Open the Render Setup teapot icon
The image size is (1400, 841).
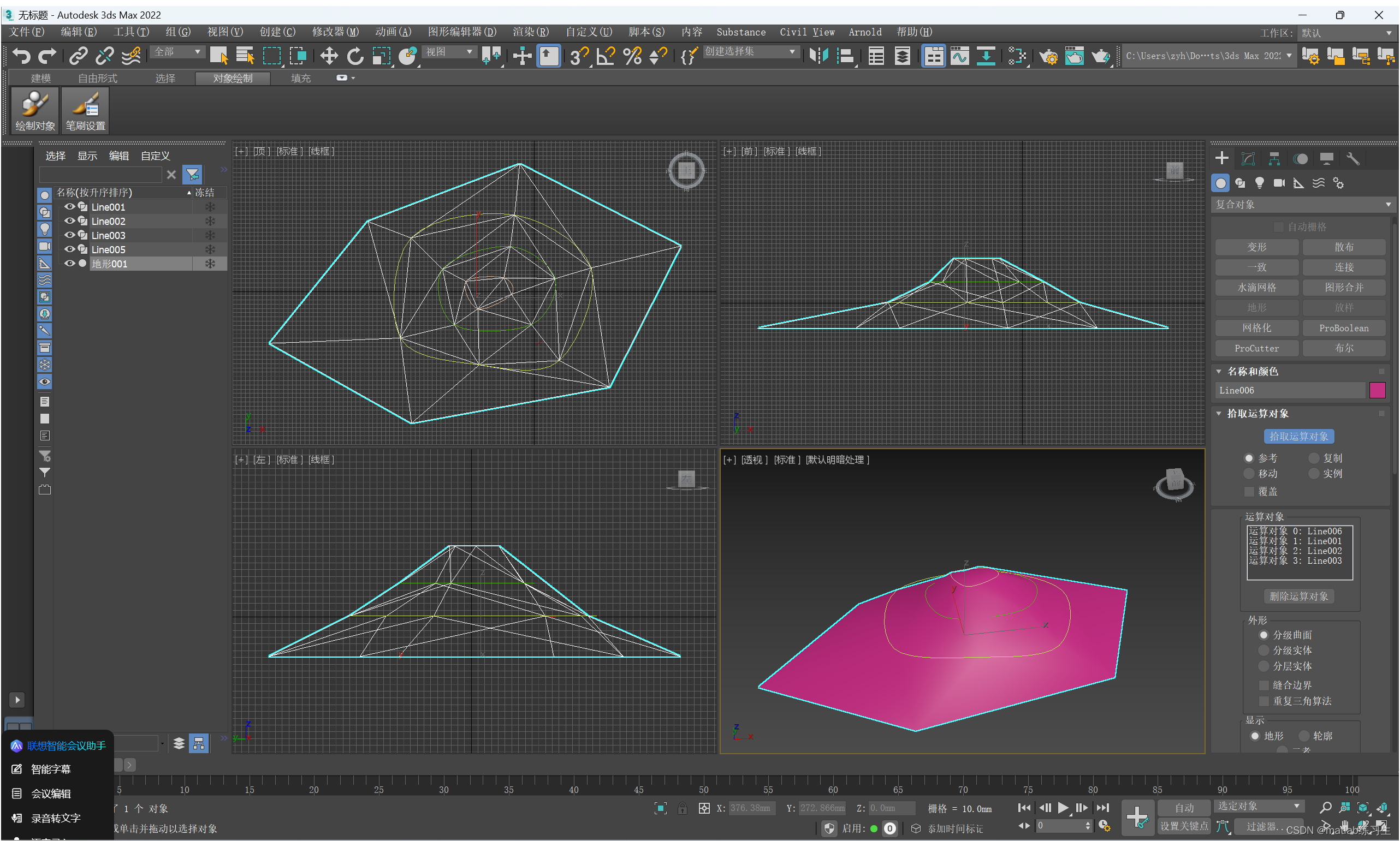[1048, 56]
